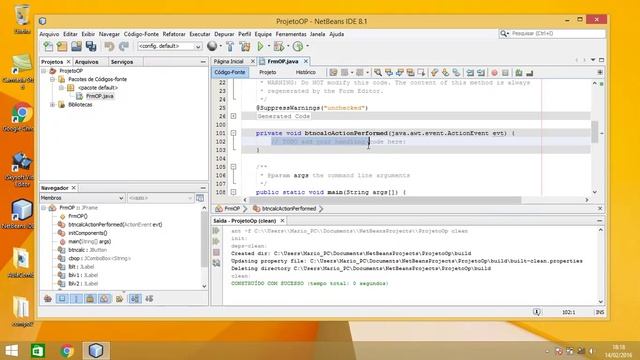Toggle fully qualified names icon in Navigator
640x360 pixels.
[119, 299]
